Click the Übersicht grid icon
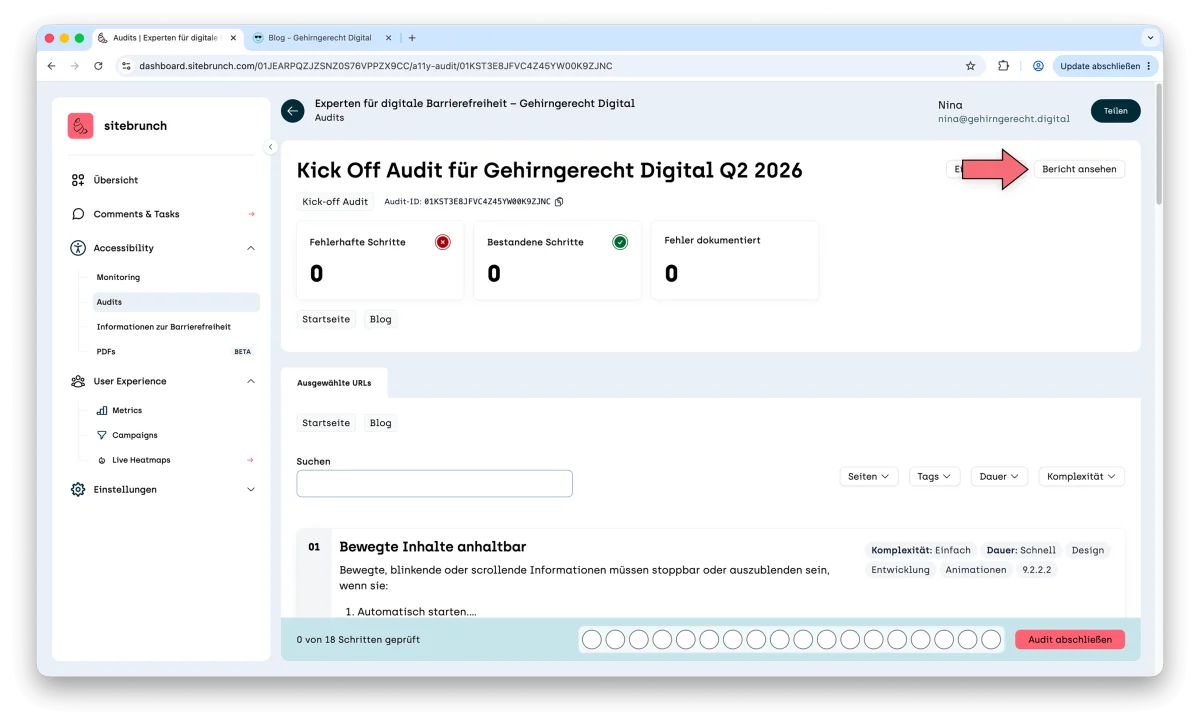 coord(78,180)
